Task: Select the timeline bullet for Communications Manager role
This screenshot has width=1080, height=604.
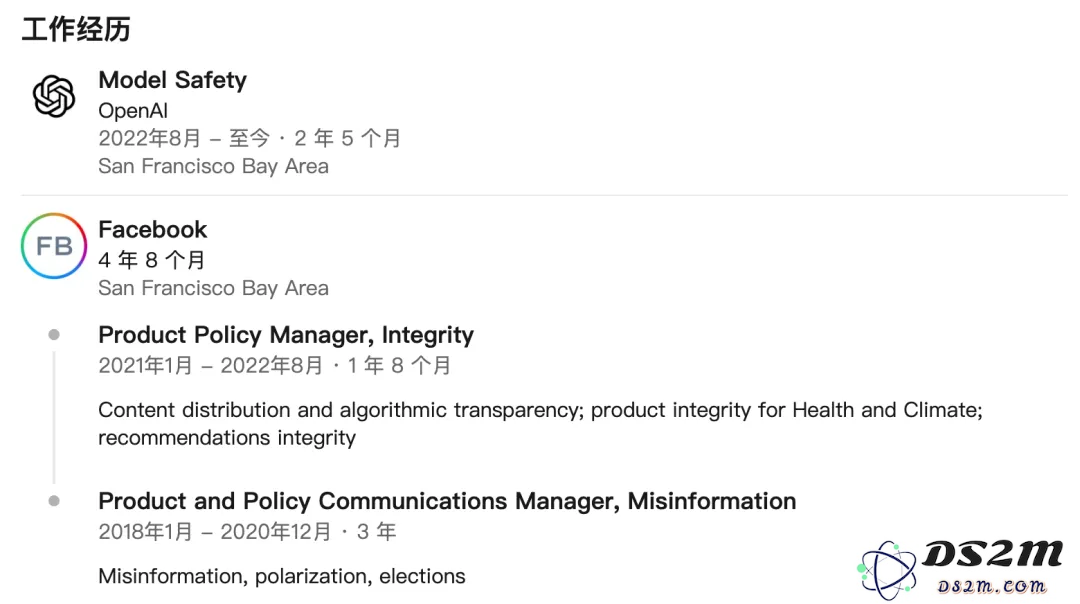Action: pyautogui.click(x=54, y=501)
